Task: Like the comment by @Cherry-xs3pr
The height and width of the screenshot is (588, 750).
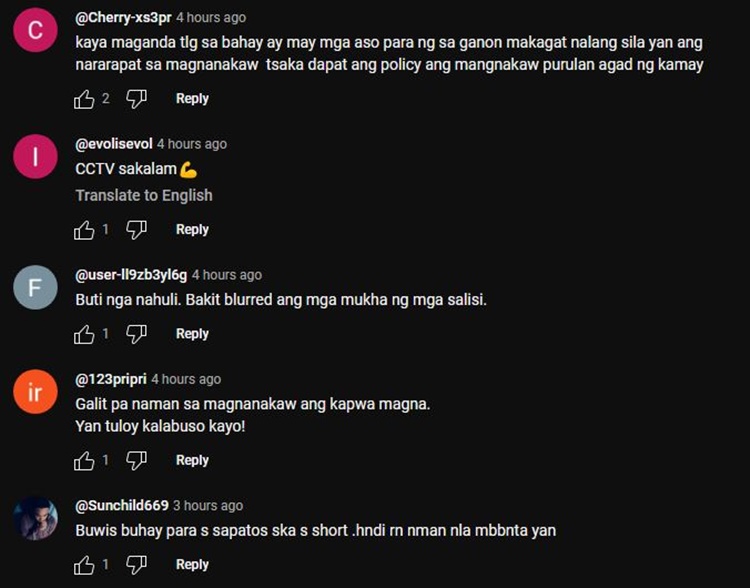Action: [x=84, y=99]
